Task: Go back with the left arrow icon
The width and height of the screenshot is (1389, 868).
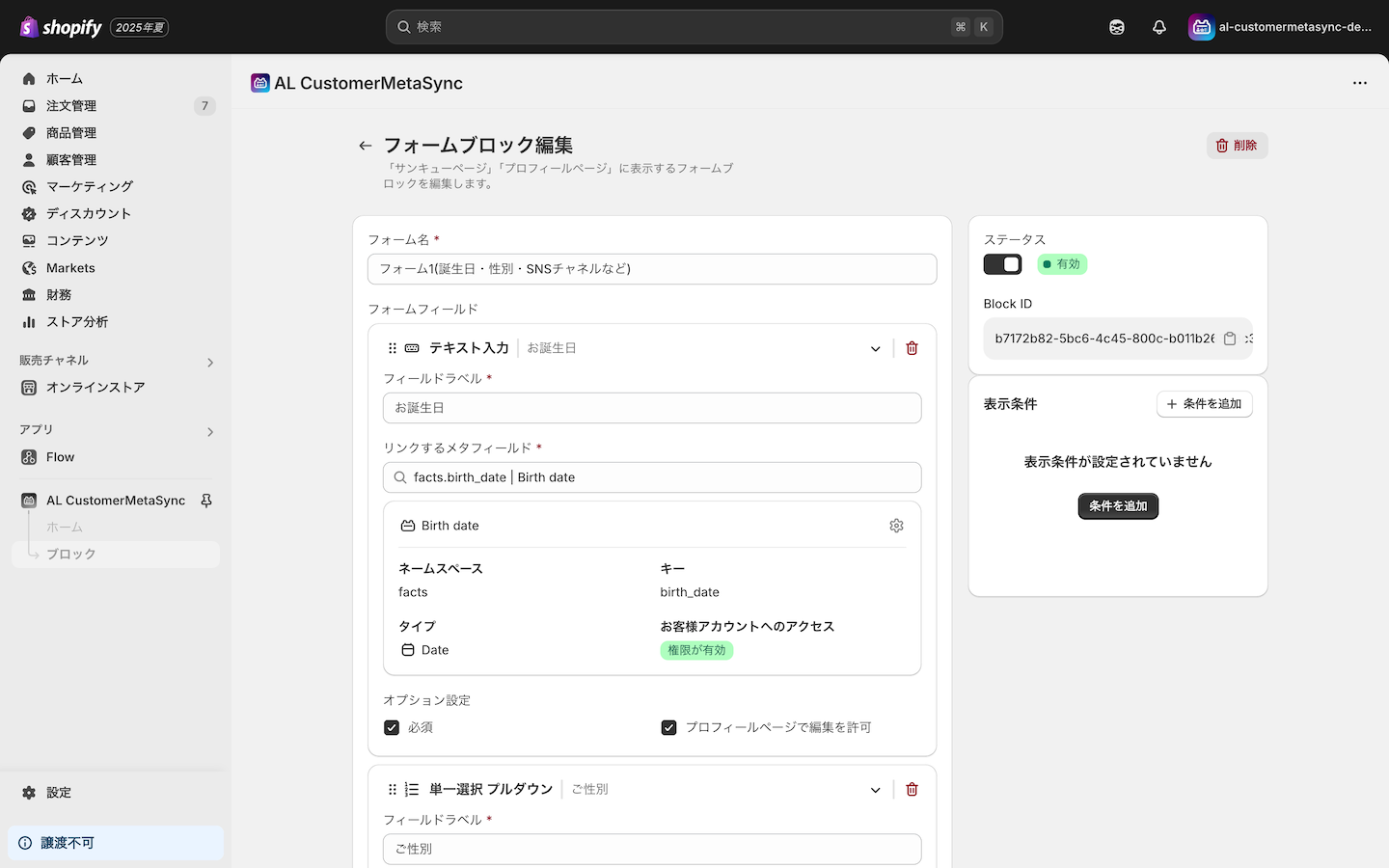Action: [x=365, y=146]
